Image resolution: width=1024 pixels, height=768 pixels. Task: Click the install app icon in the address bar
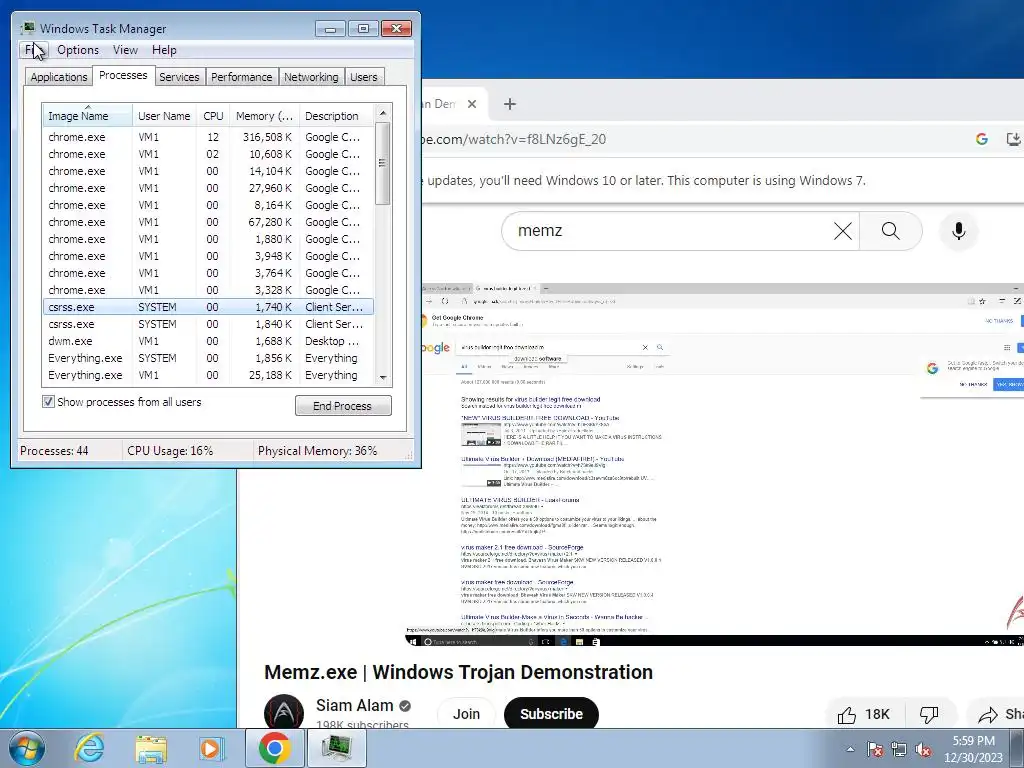[1013, 138]
